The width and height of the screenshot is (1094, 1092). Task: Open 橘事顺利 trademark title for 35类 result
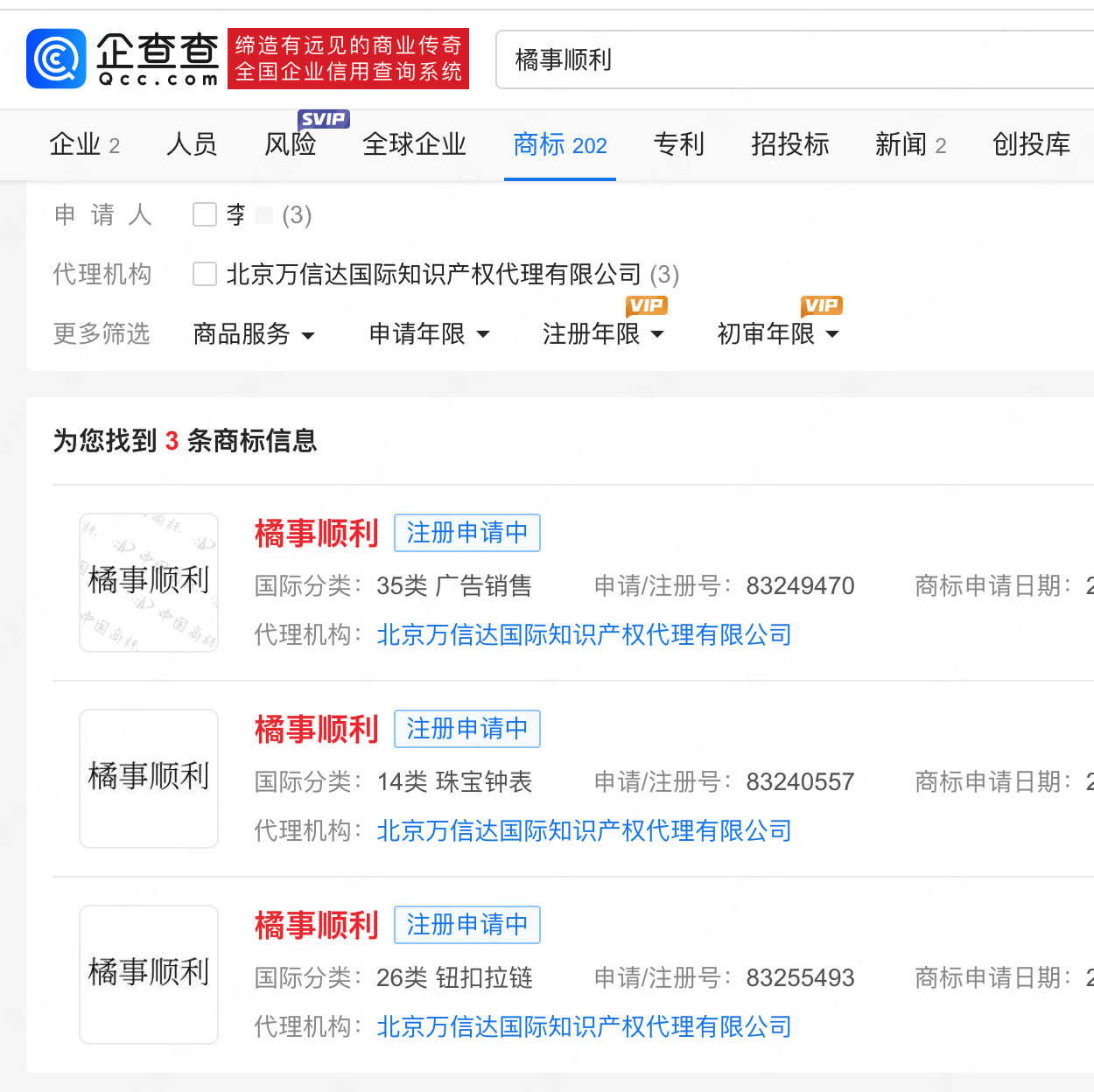316,533
